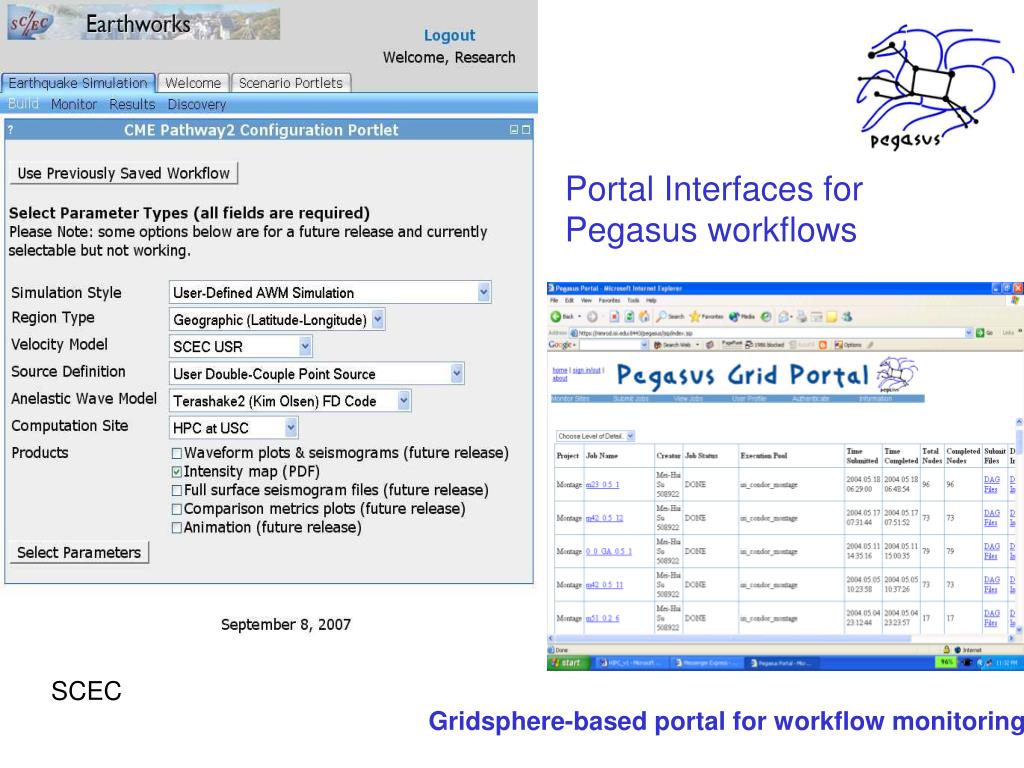
Task: Click the IE Mail icon
Action: pyautogui.click(x=783, y=317)
